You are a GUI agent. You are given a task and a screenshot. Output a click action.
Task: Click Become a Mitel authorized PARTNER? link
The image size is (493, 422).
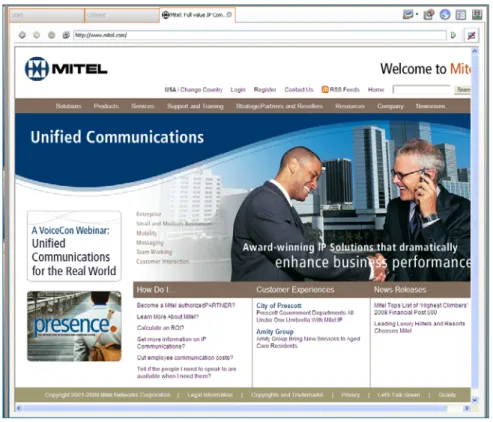coord(186,305)
